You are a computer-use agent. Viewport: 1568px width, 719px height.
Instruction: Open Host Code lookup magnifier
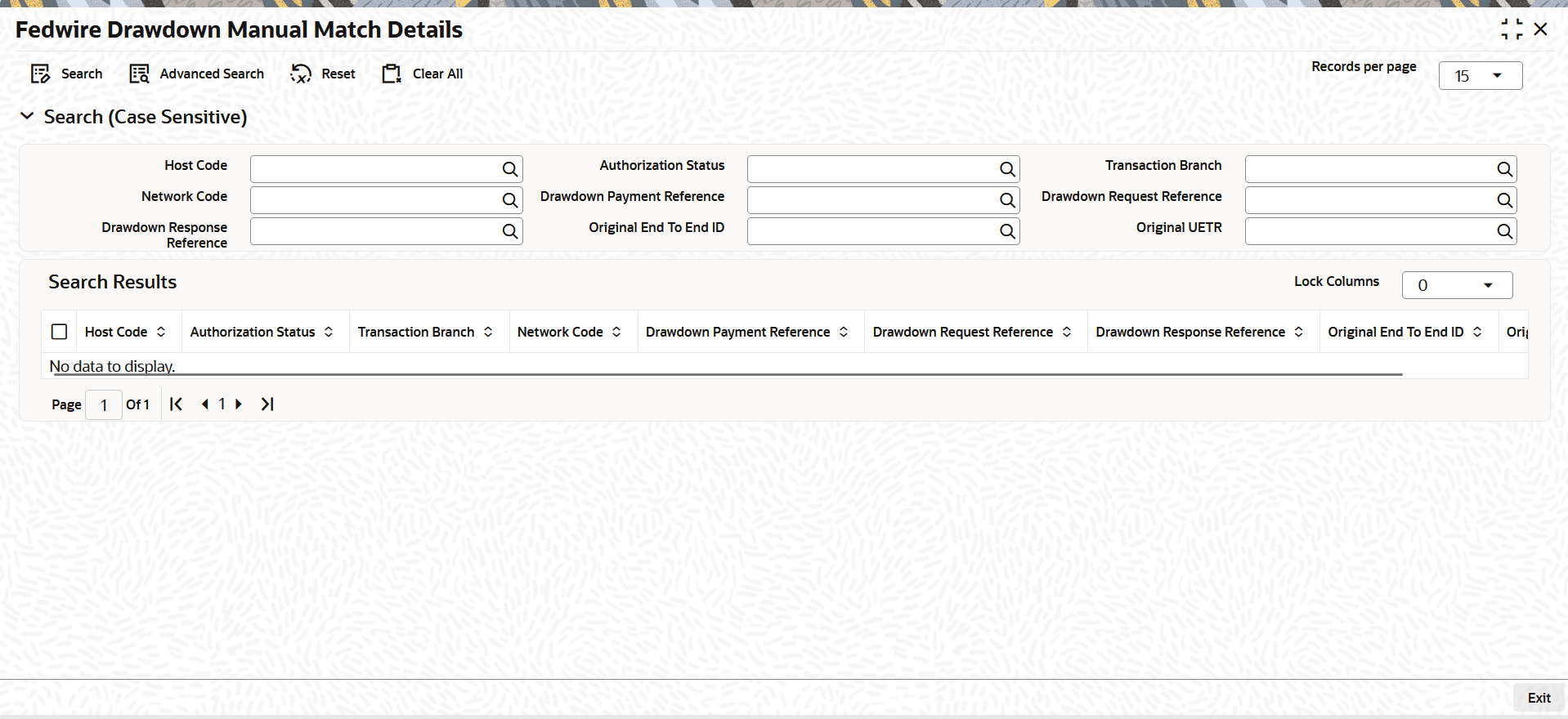pos(510,169)
